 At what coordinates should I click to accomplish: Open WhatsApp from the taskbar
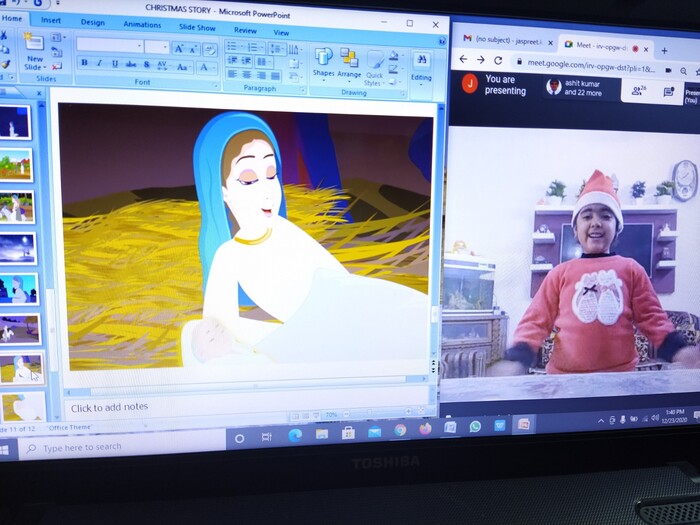pos(475,427)
